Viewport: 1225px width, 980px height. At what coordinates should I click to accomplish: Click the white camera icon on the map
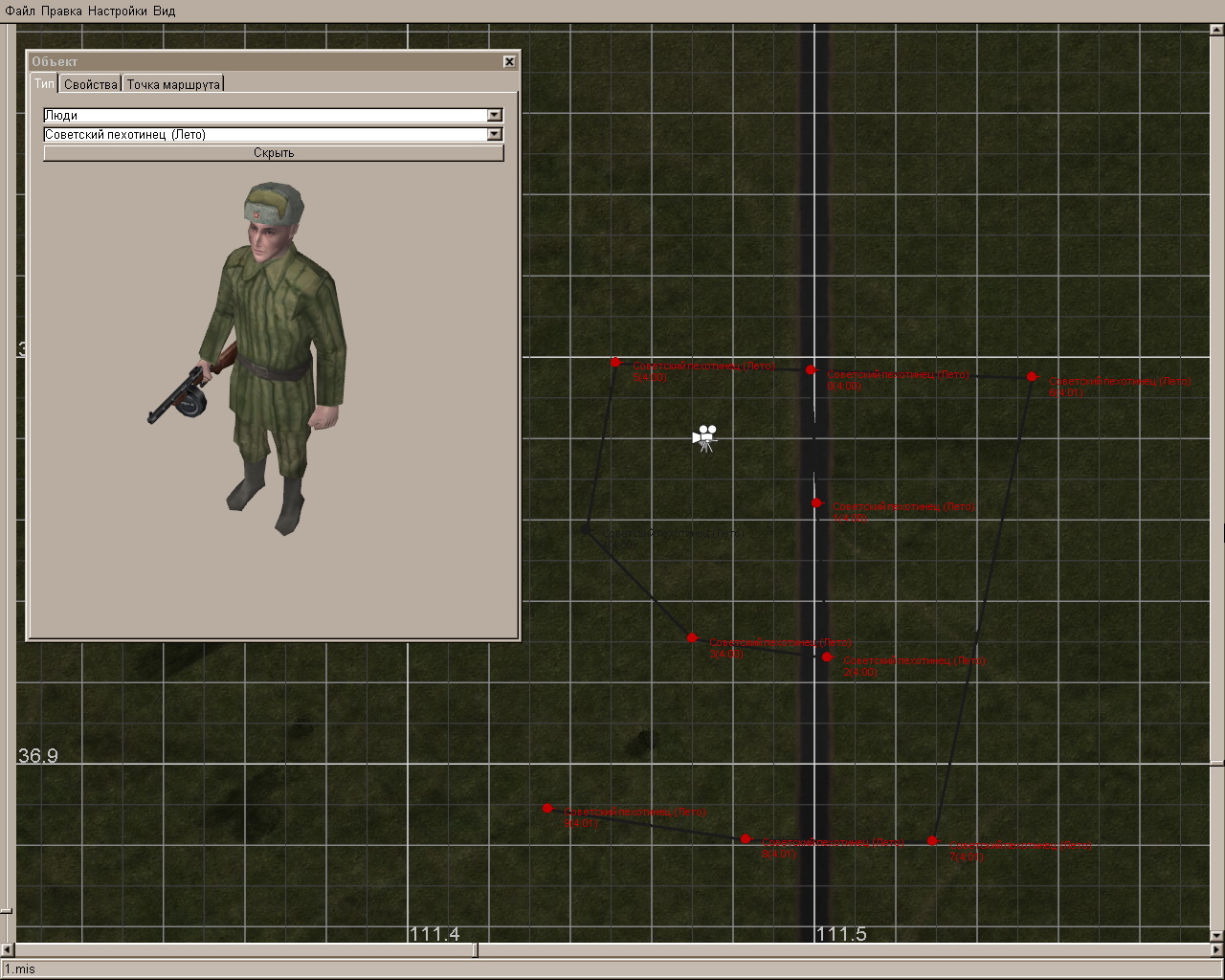[704, 438]
